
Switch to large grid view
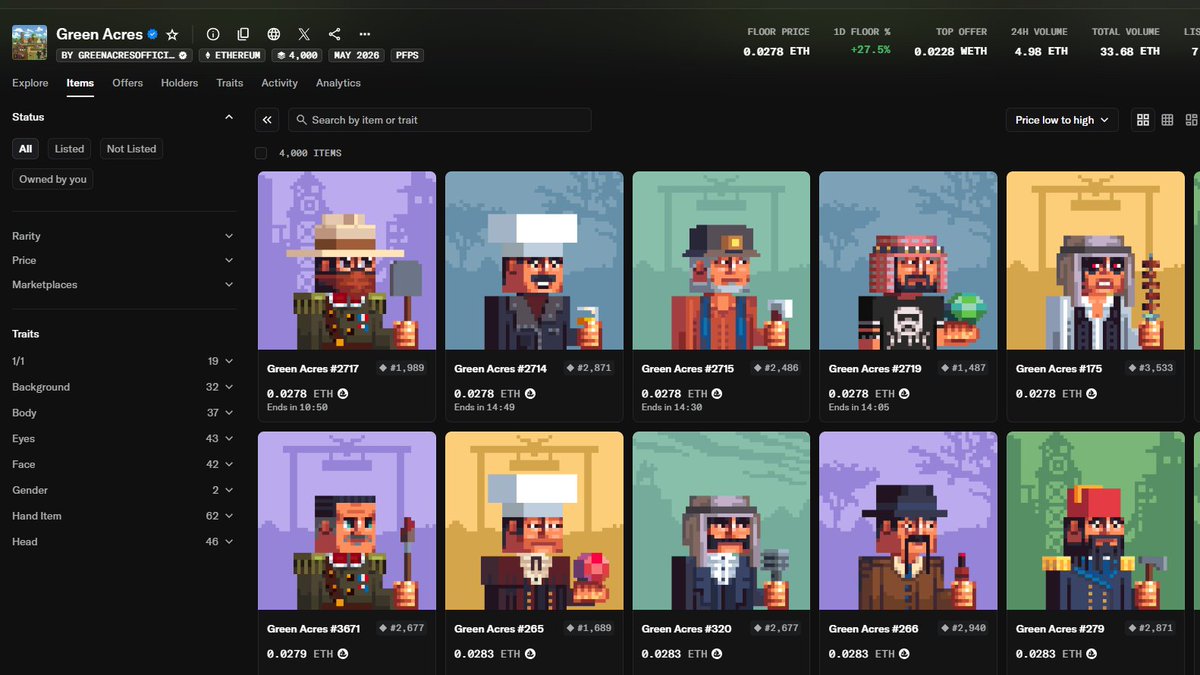[x=1143, y=120]
